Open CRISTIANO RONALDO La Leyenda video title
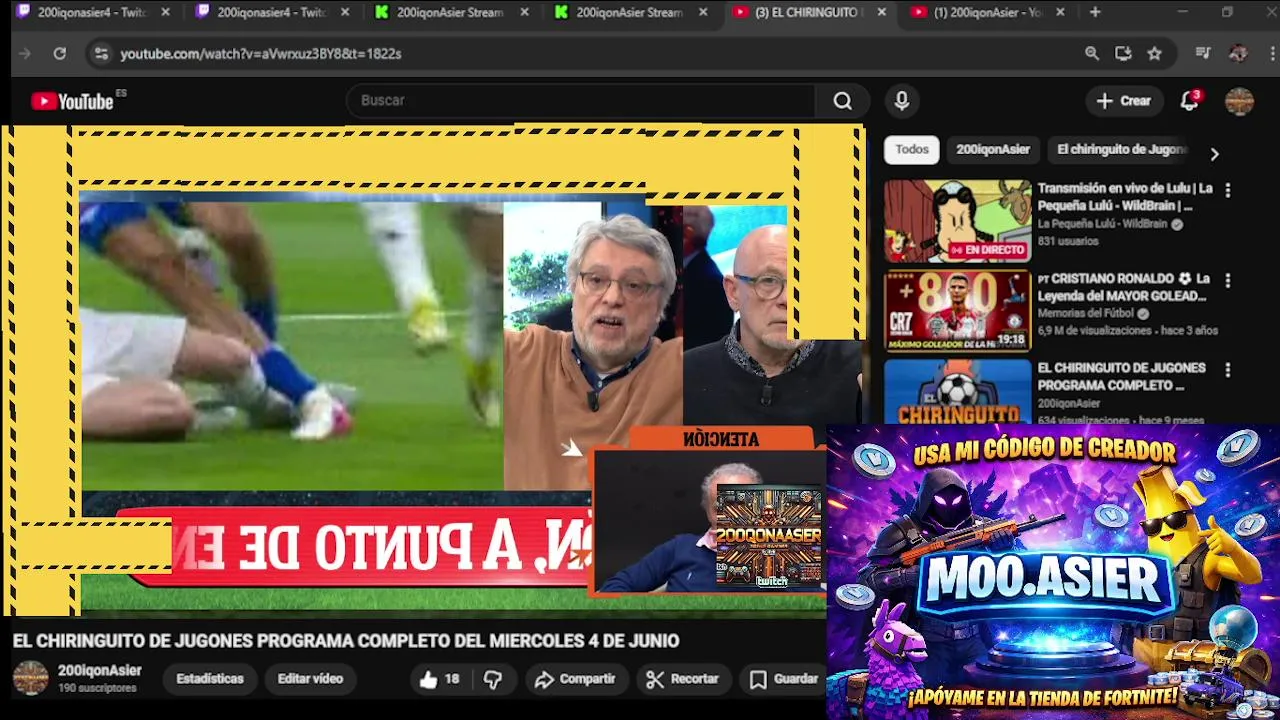This screenshot has width=1280, height=720. click(1124, 287)
